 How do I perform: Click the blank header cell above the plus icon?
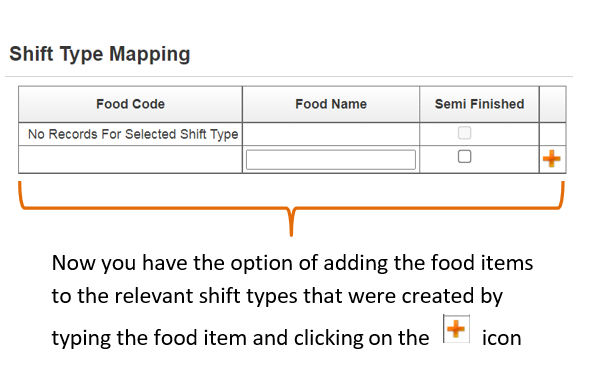(x=553, y=104)
